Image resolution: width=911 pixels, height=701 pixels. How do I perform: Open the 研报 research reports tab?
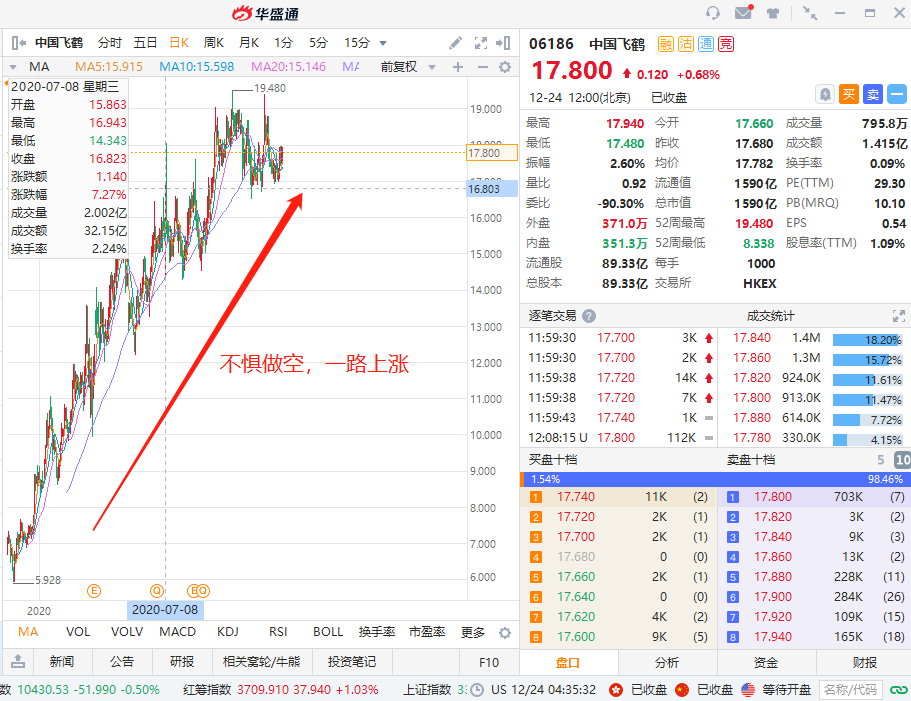[x=182, y=662]
